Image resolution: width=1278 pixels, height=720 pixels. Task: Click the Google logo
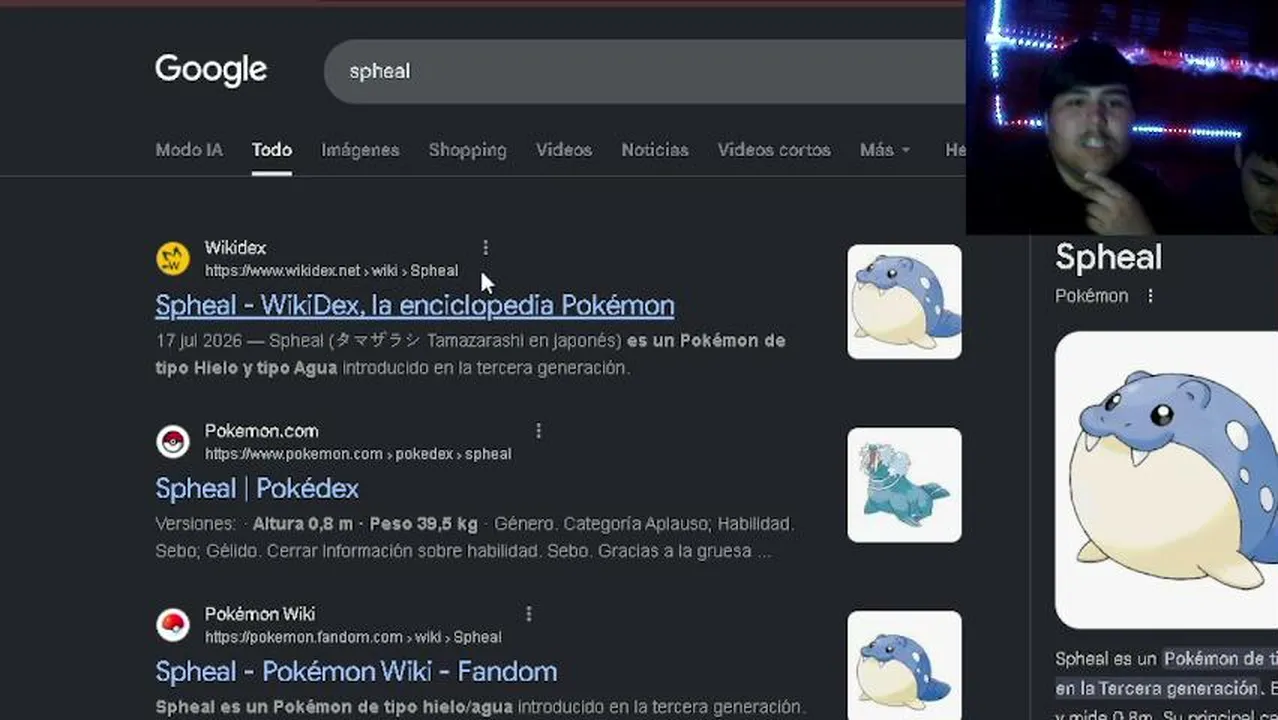(x=211, y=70)
